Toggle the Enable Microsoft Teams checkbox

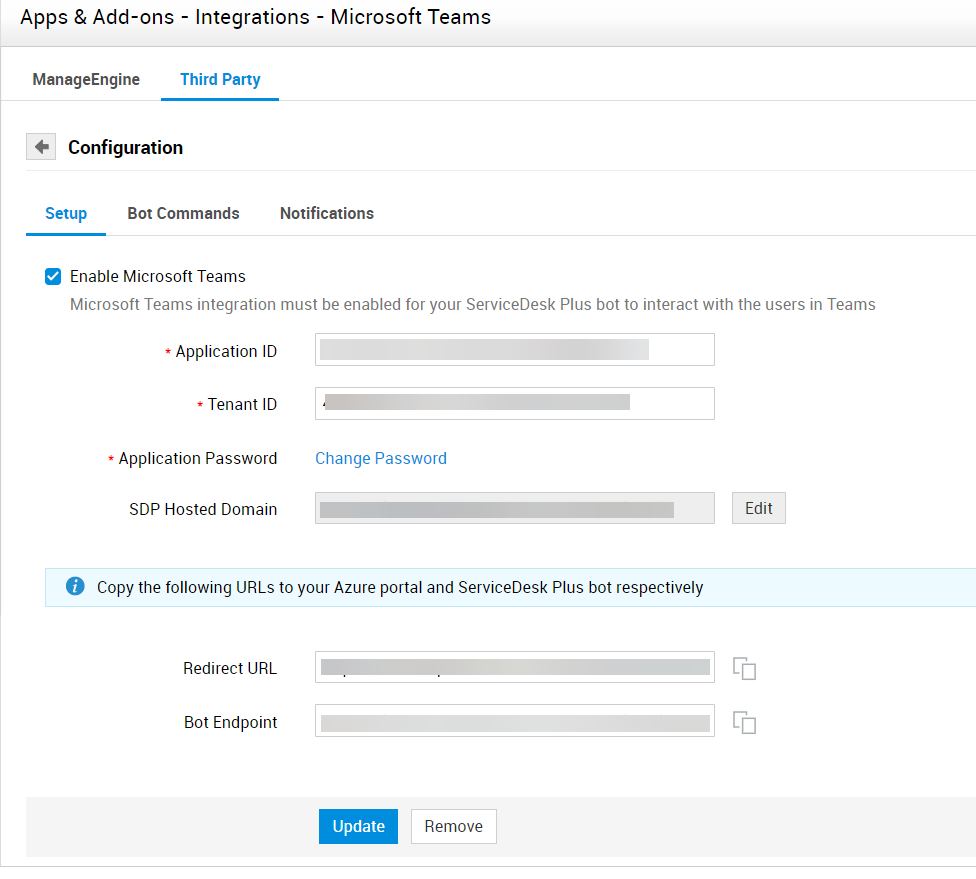click(x=53, y=277)
